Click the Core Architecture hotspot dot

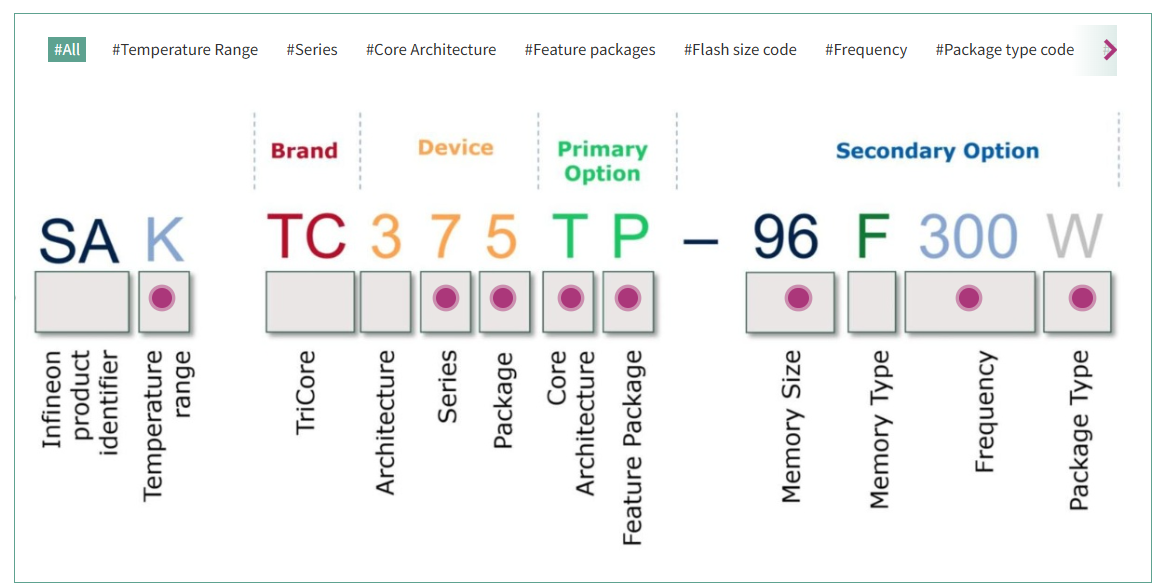(x=570, y=298)
